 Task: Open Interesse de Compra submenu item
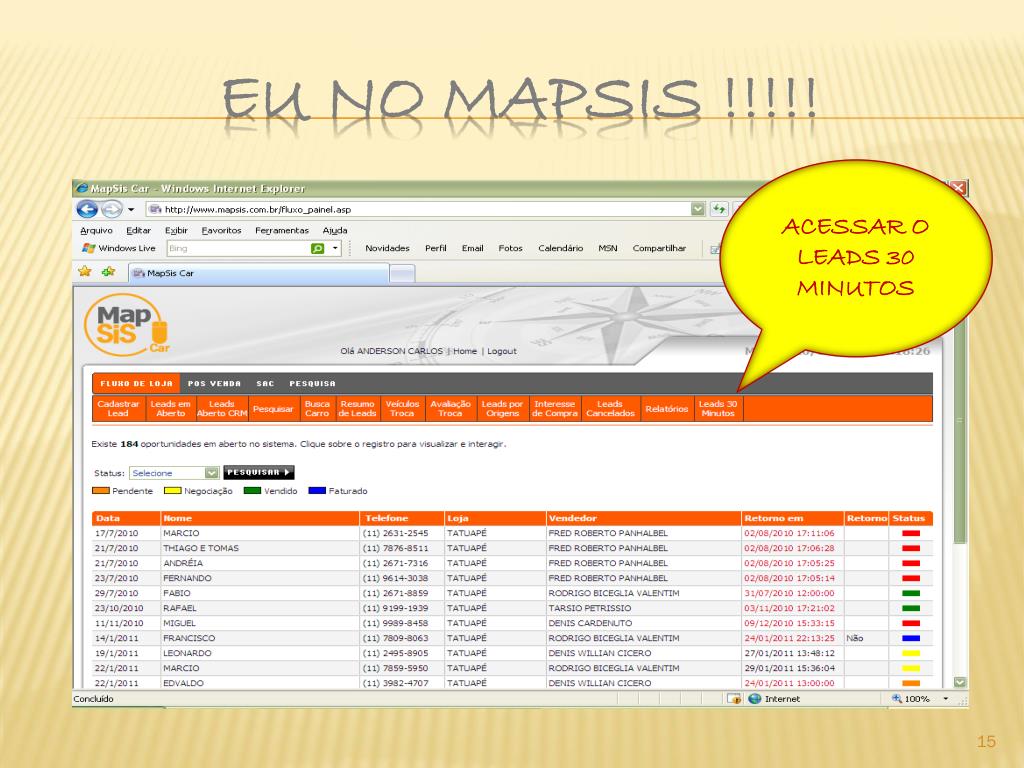554,409
